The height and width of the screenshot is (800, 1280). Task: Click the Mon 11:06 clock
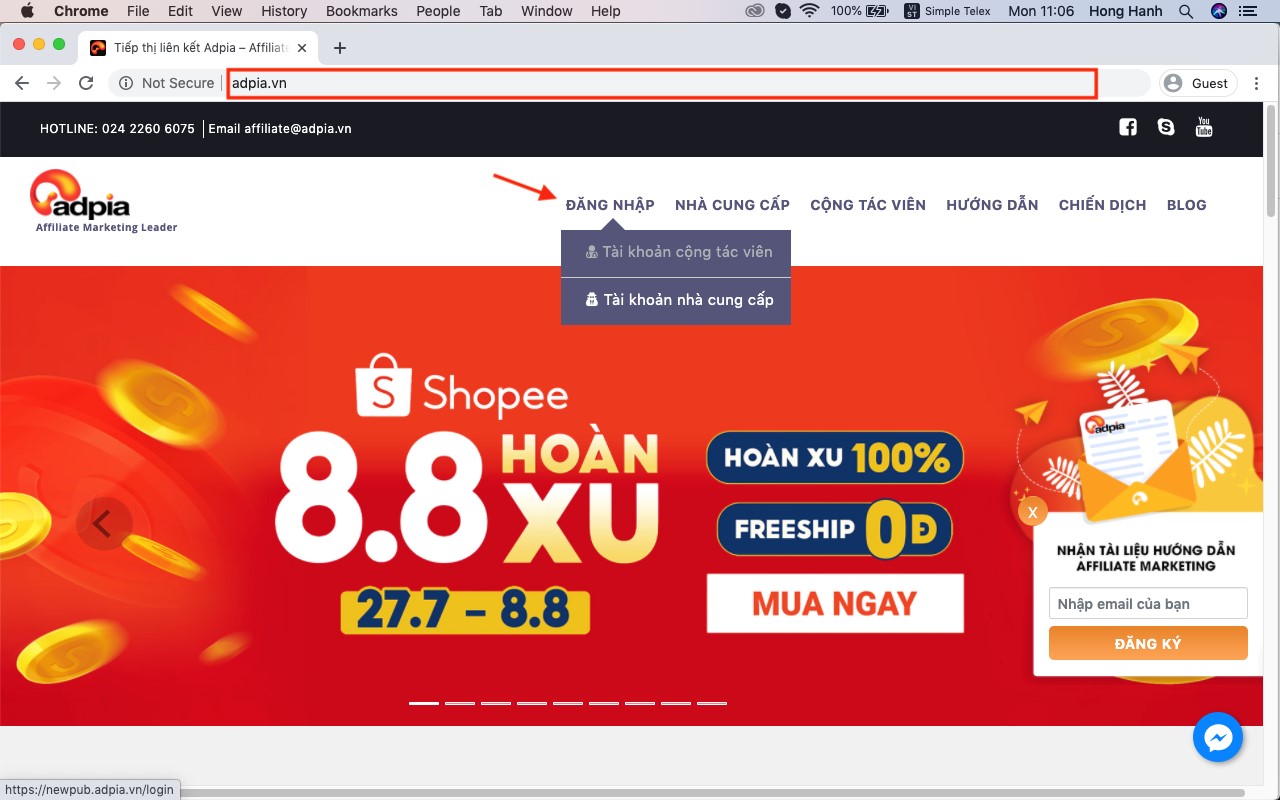[x=1041, y=11]
